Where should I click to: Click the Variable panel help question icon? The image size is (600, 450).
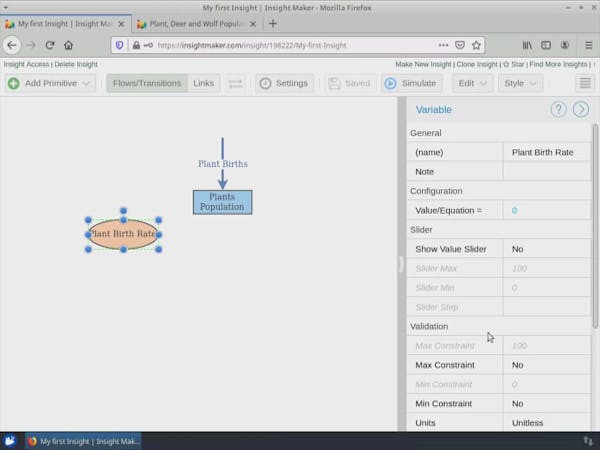point(558,110)
